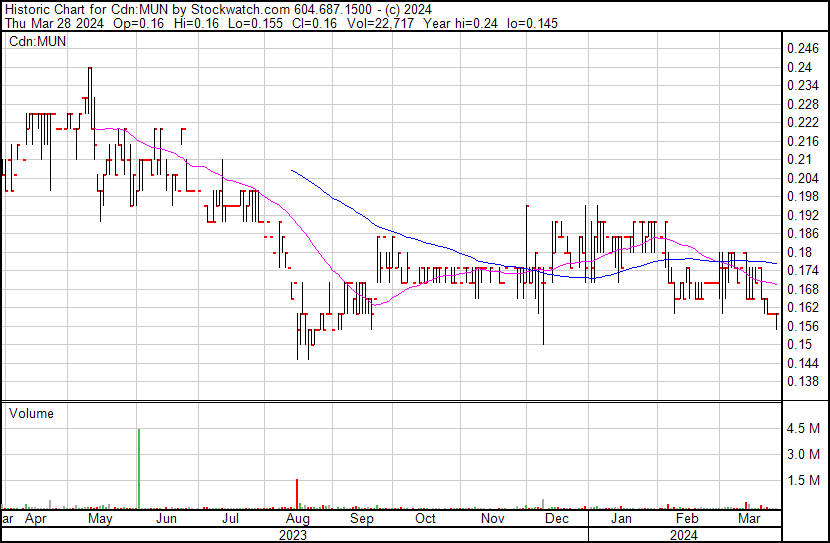
Task: Select the Dec month marker
Action: 557,520
